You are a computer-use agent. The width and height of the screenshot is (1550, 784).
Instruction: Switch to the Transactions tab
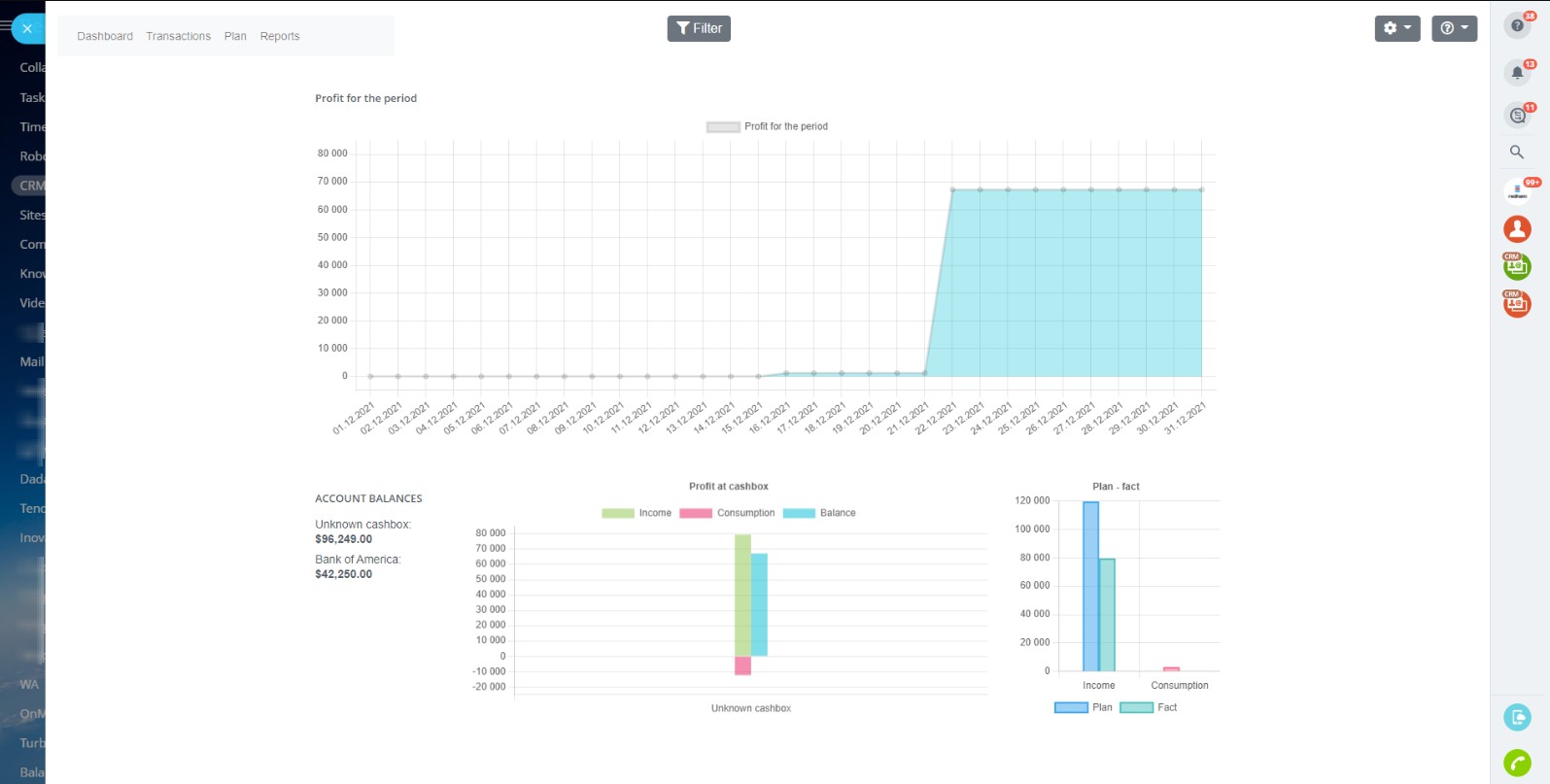pyautogui.click(x=178, y=36)
